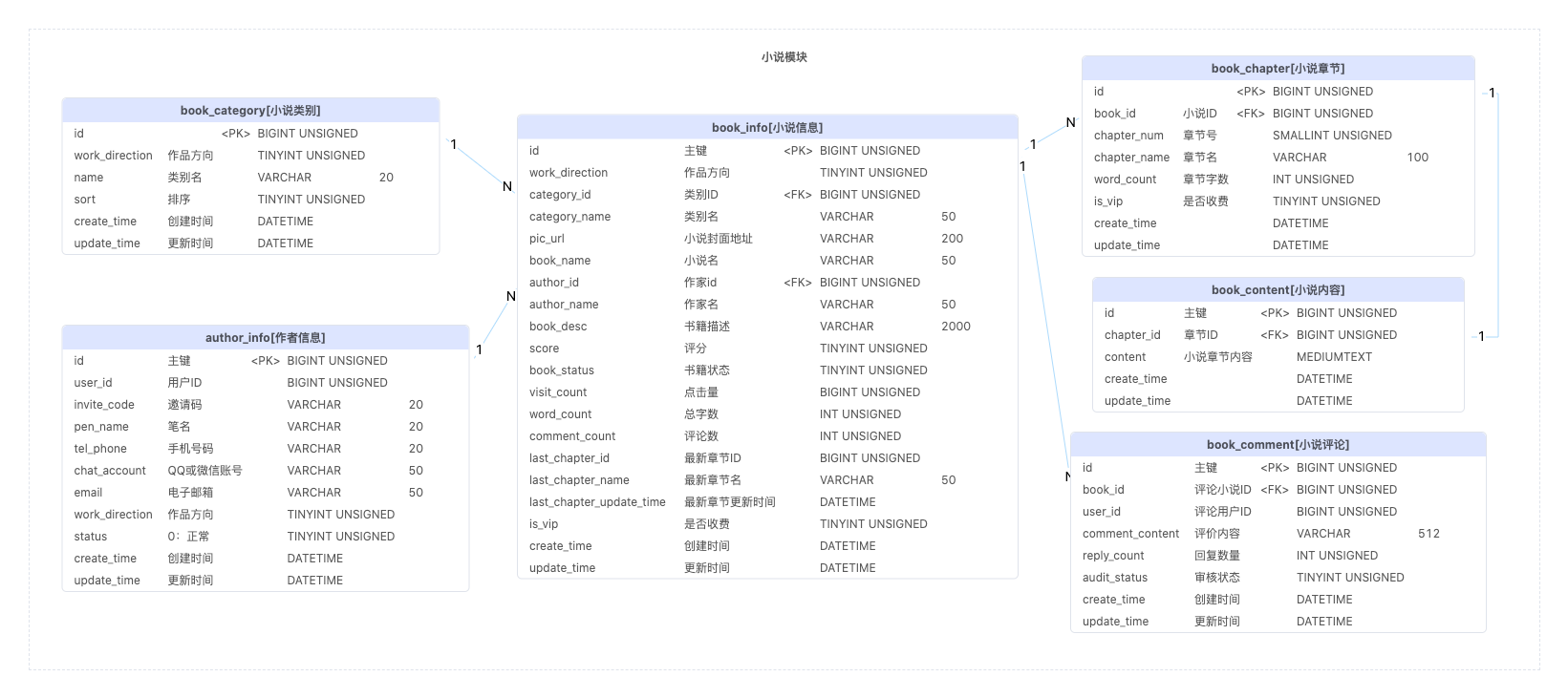Click book_id field in book_chapter table

(1278, 114)
